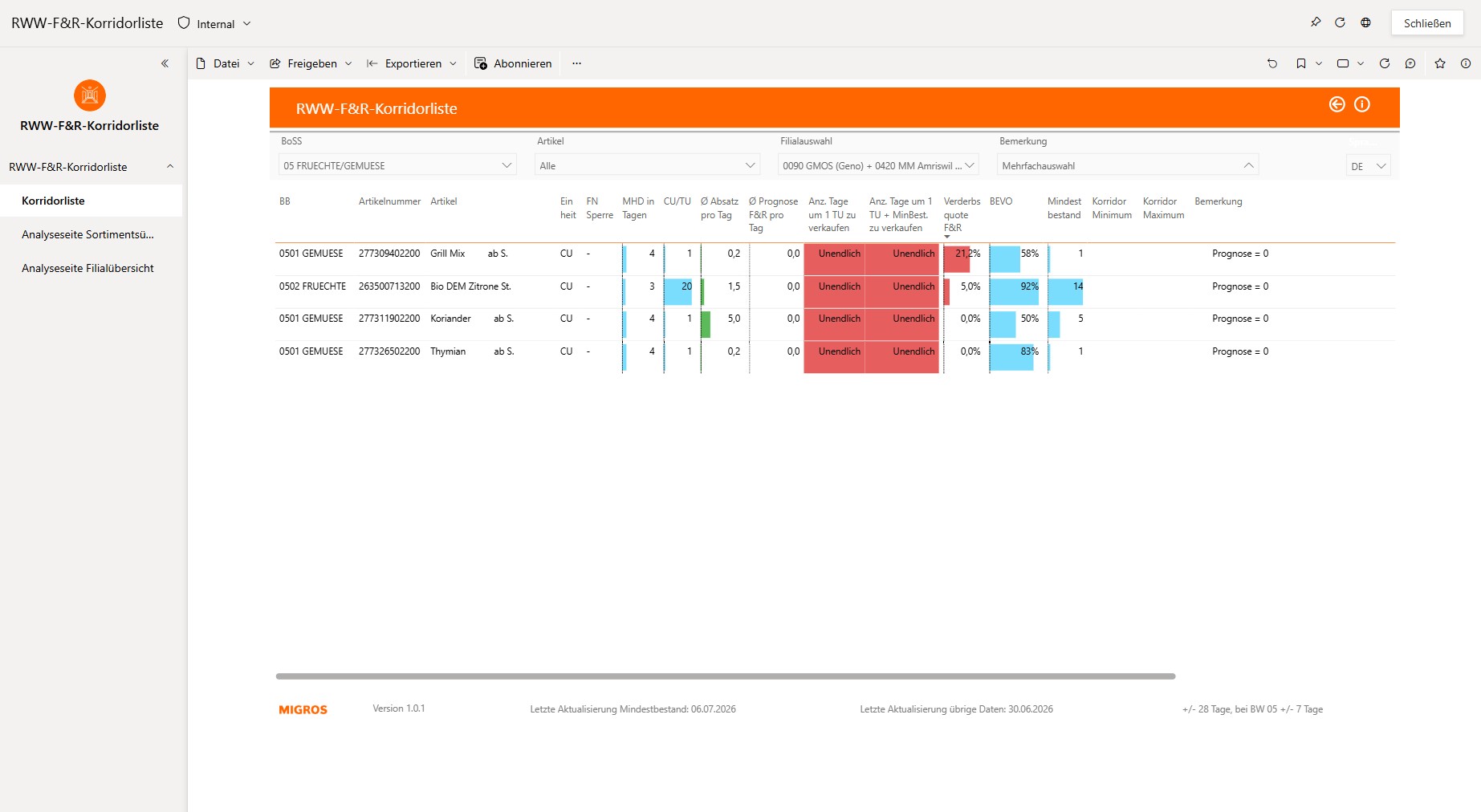Click the Schließen button
The width and height of the screenshot is (1481, 812).
(1427, 23)
